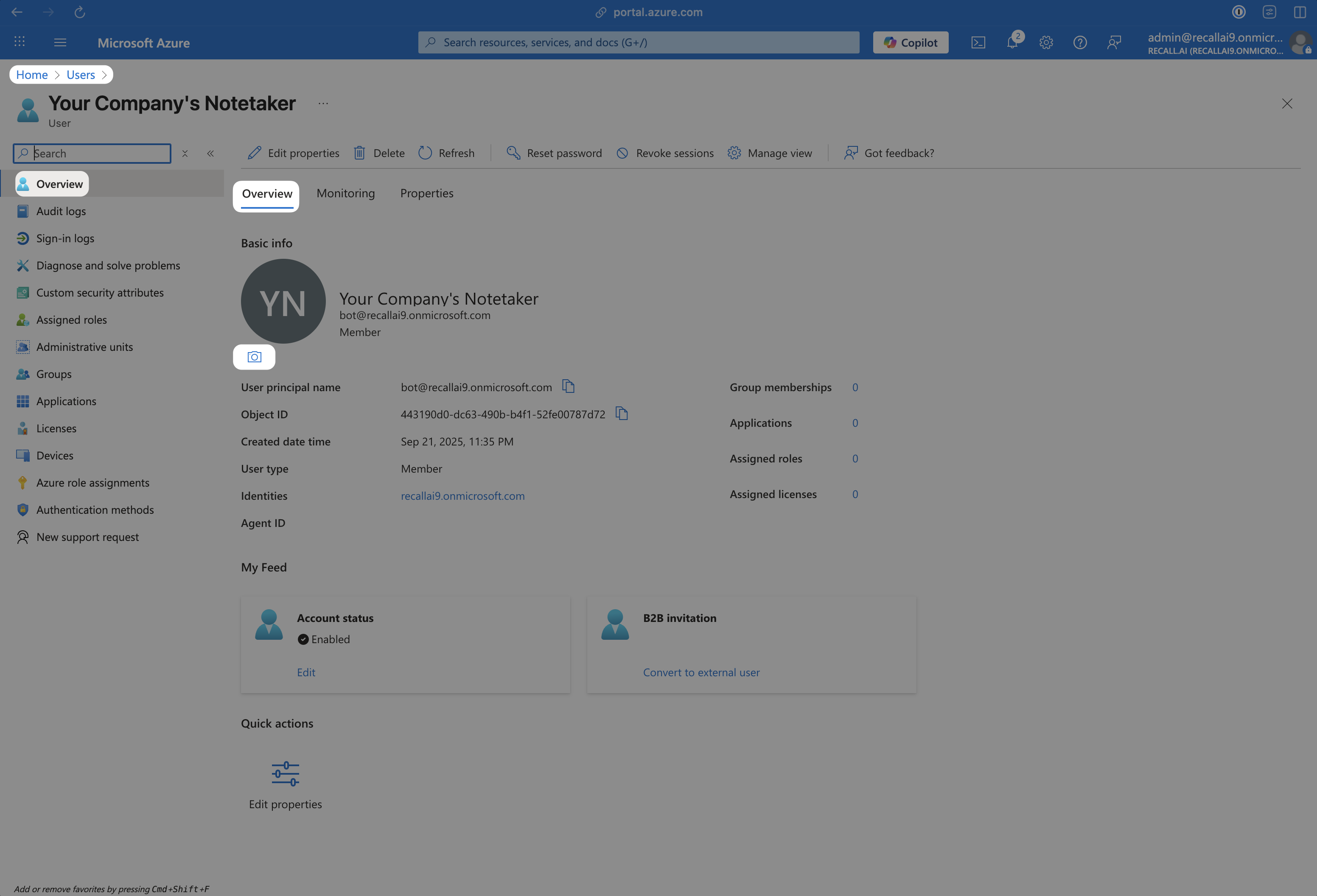
Task: Open the Help question mark icon
Action: coord(1079,42)
